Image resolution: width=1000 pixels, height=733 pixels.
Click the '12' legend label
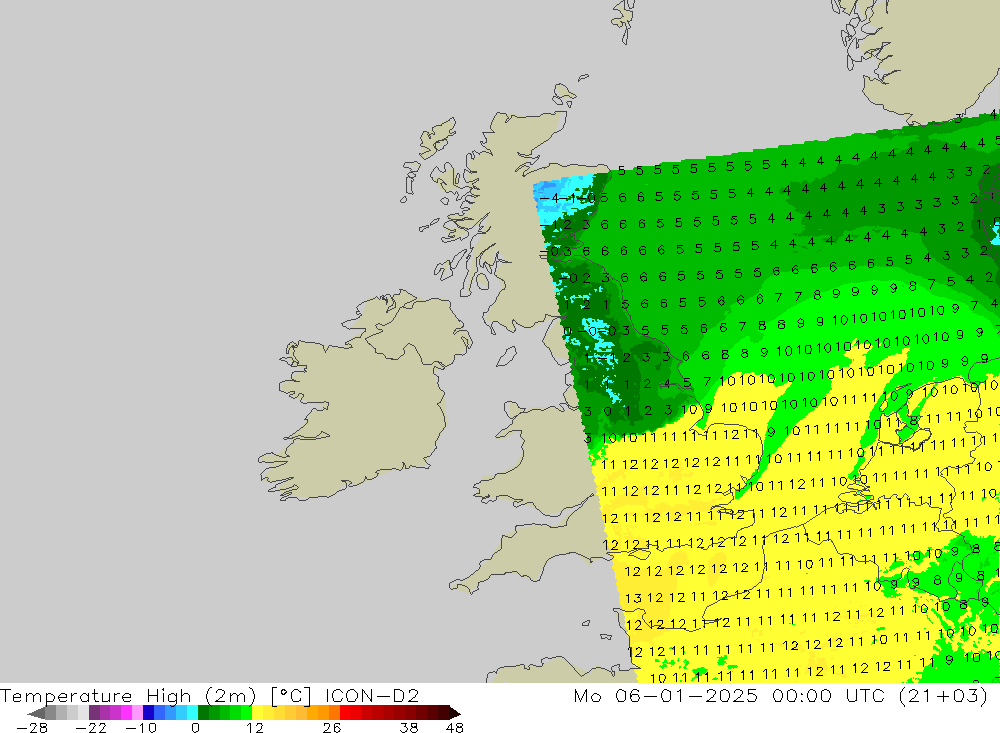(255, 728)
